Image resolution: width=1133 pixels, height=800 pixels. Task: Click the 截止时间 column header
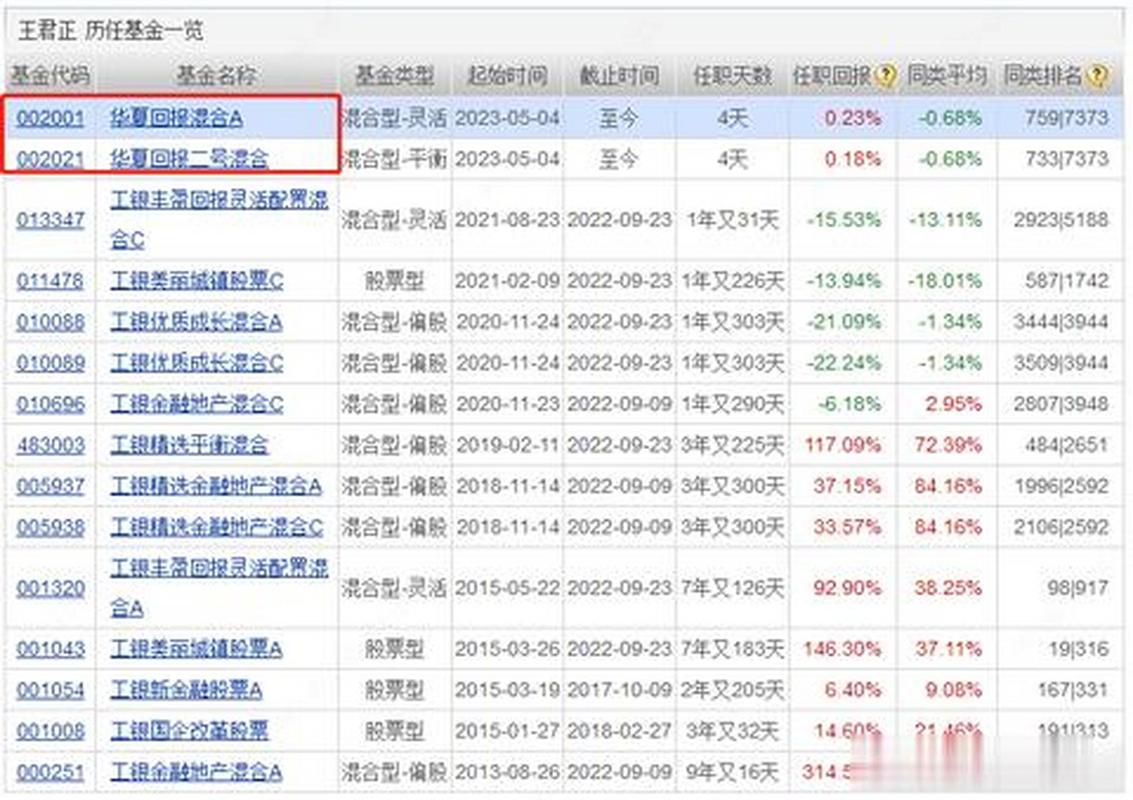pos(619,75)
